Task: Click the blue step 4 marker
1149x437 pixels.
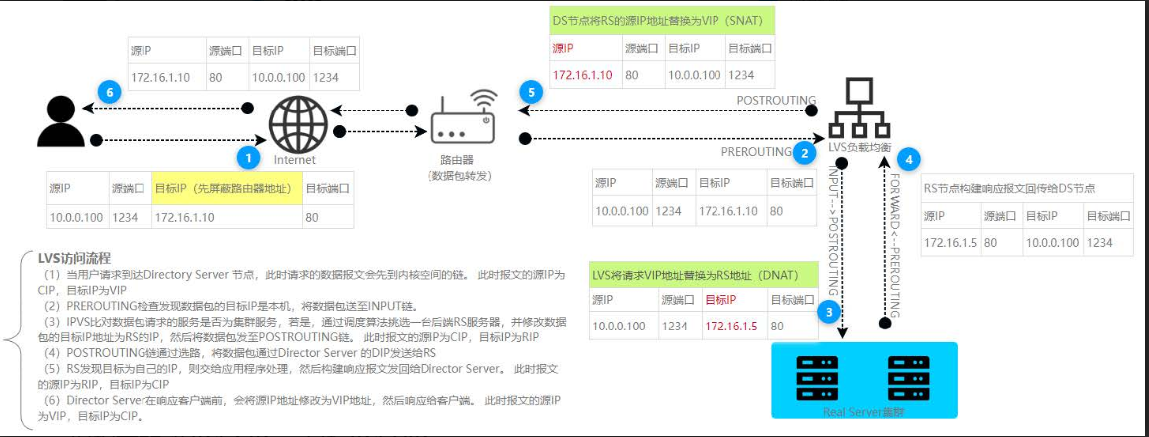Action: (908, 157)
